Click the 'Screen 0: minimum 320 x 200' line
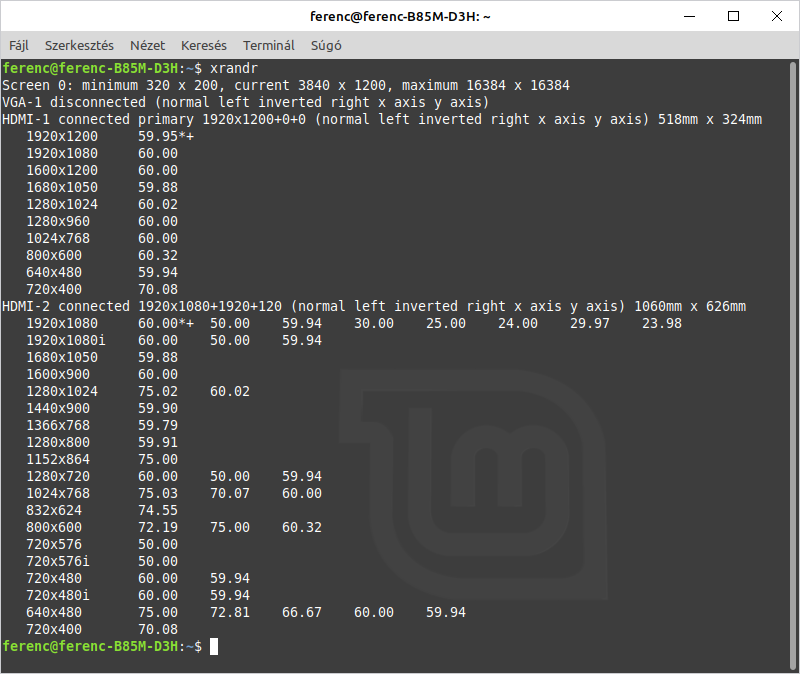The height and width of the screenshot is (674, 800). [286, 85]
